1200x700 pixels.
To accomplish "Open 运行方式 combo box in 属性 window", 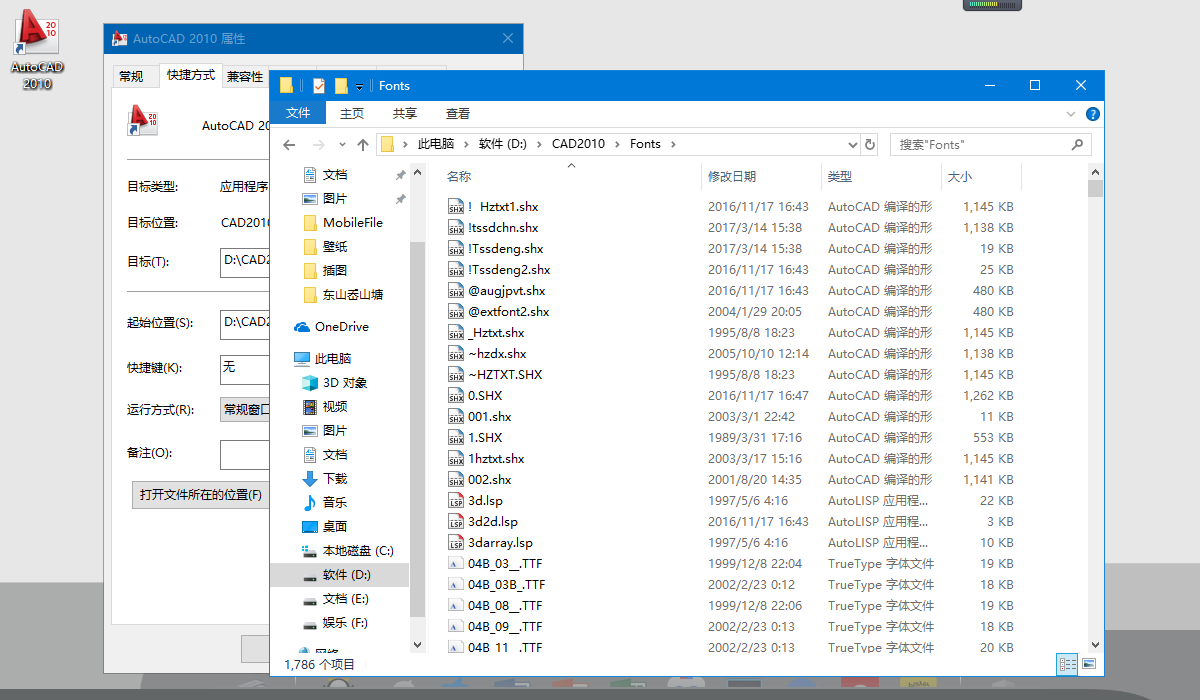I will 245,410.
